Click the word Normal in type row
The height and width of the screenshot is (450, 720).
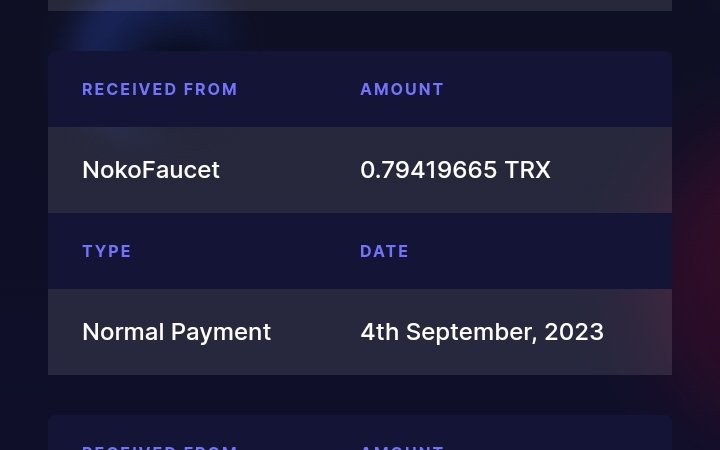(123, 332)
